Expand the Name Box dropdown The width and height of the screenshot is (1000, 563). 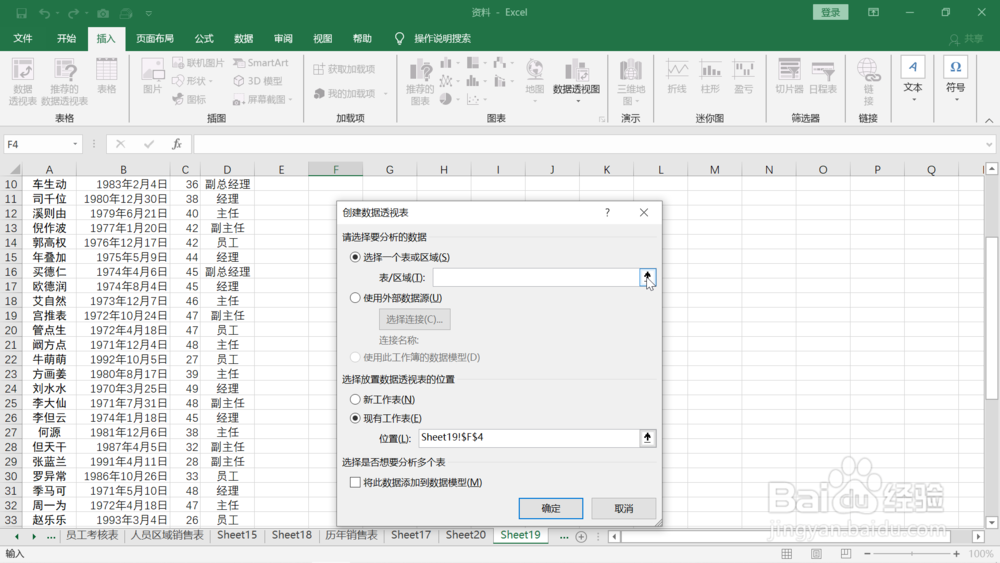click(75, 144)
